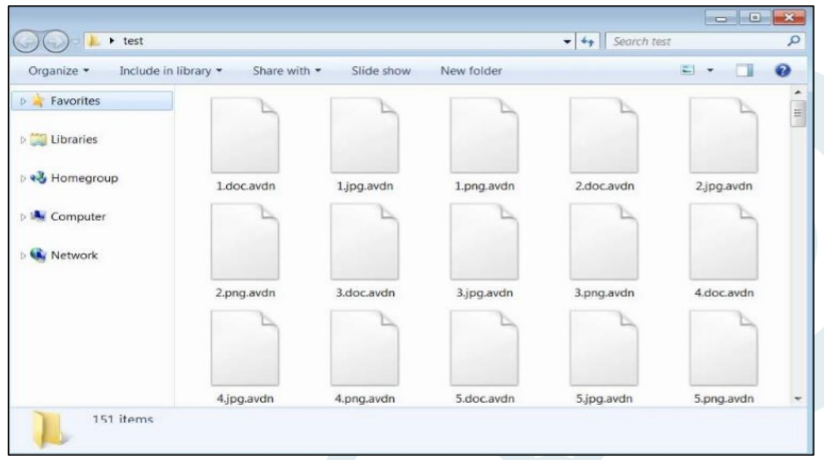
Task: Change your view icon in toolbar
Action: click(x=687, y=70)
